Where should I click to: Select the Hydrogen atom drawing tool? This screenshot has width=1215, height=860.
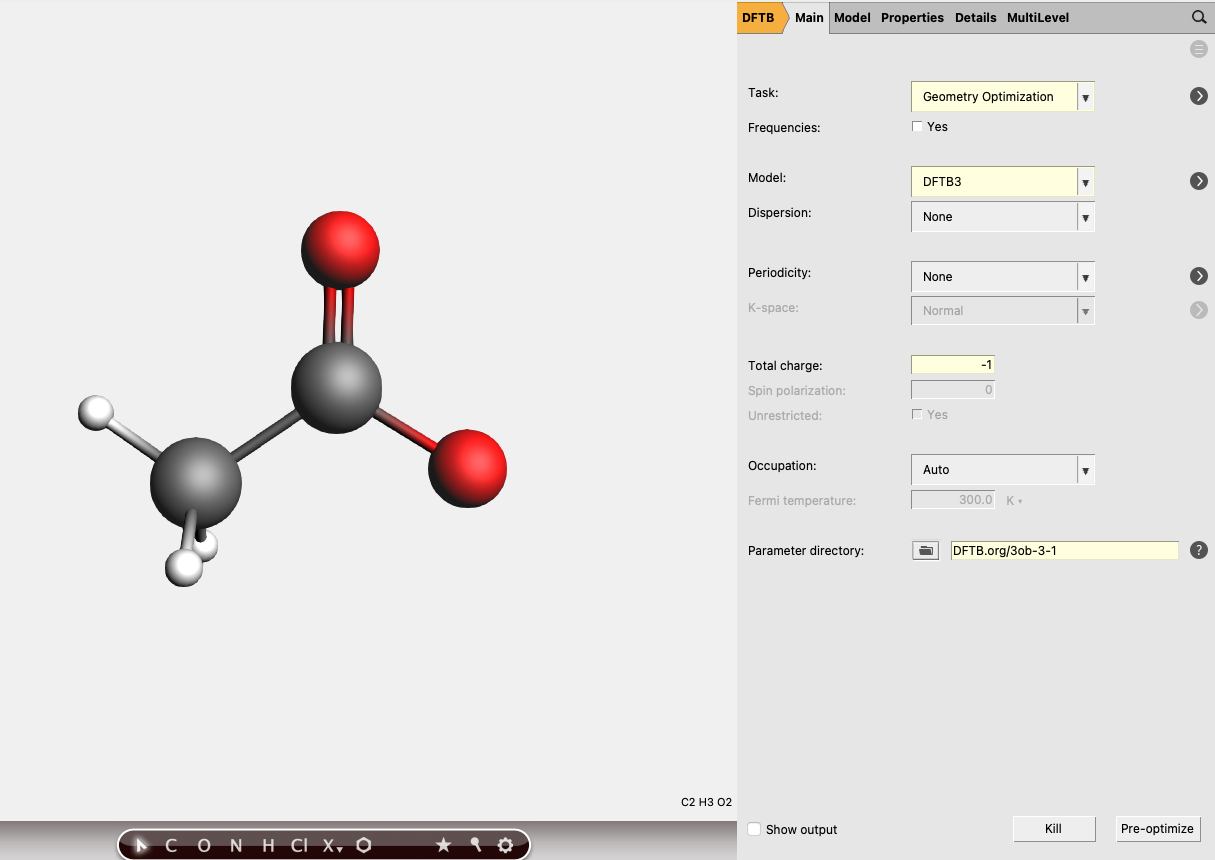(266, 845)
